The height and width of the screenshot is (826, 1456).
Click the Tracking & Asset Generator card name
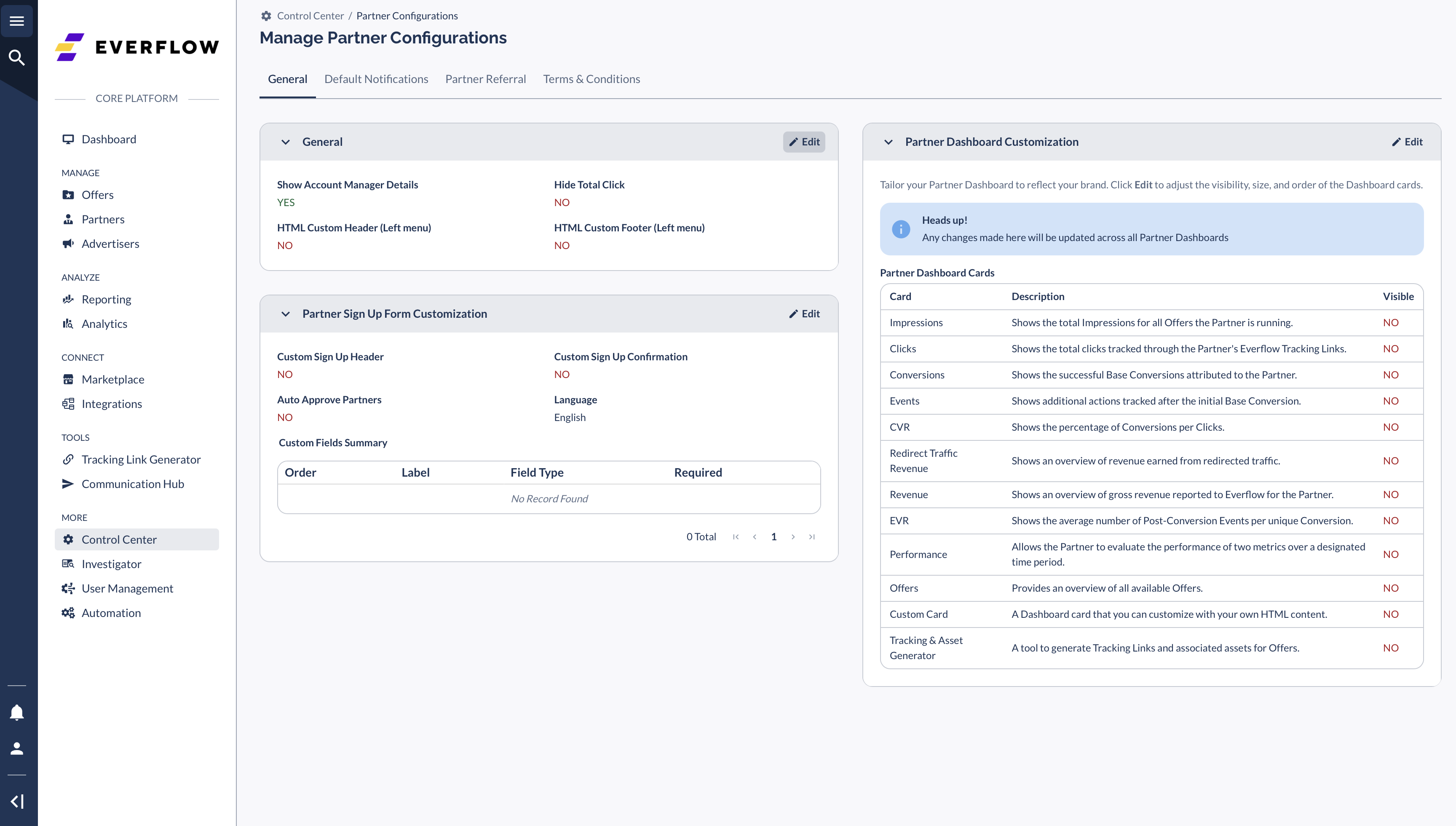pos(926,648)
